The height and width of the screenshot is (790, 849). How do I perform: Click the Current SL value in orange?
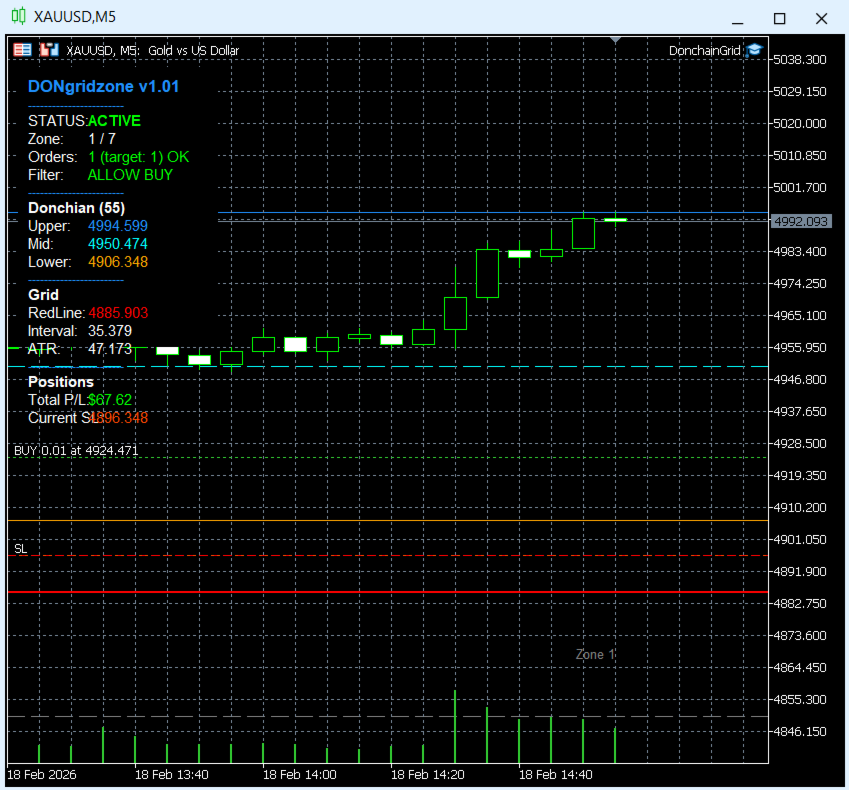pos(119,418)
